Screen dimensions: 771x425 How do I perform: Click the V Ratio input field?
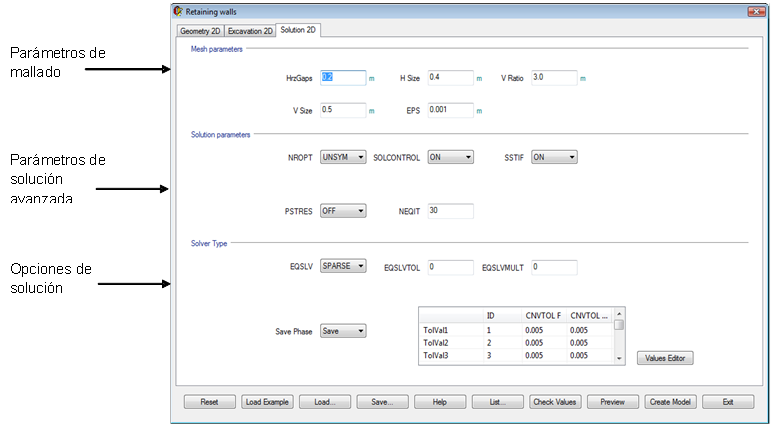(x=554, y=78)
